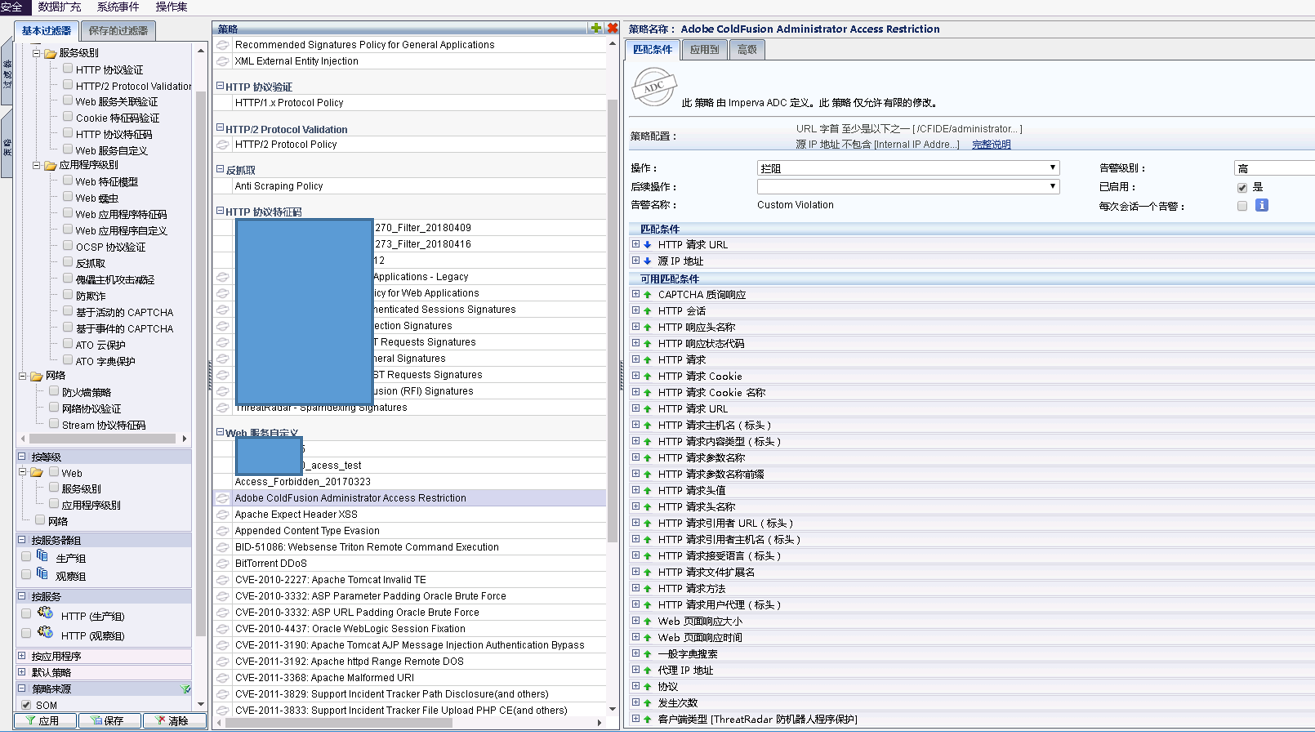This screenshot has height=732, width=1315.
Task: Check the HTTP (观察组) service checkbox
Action: (x=26, y=634)
